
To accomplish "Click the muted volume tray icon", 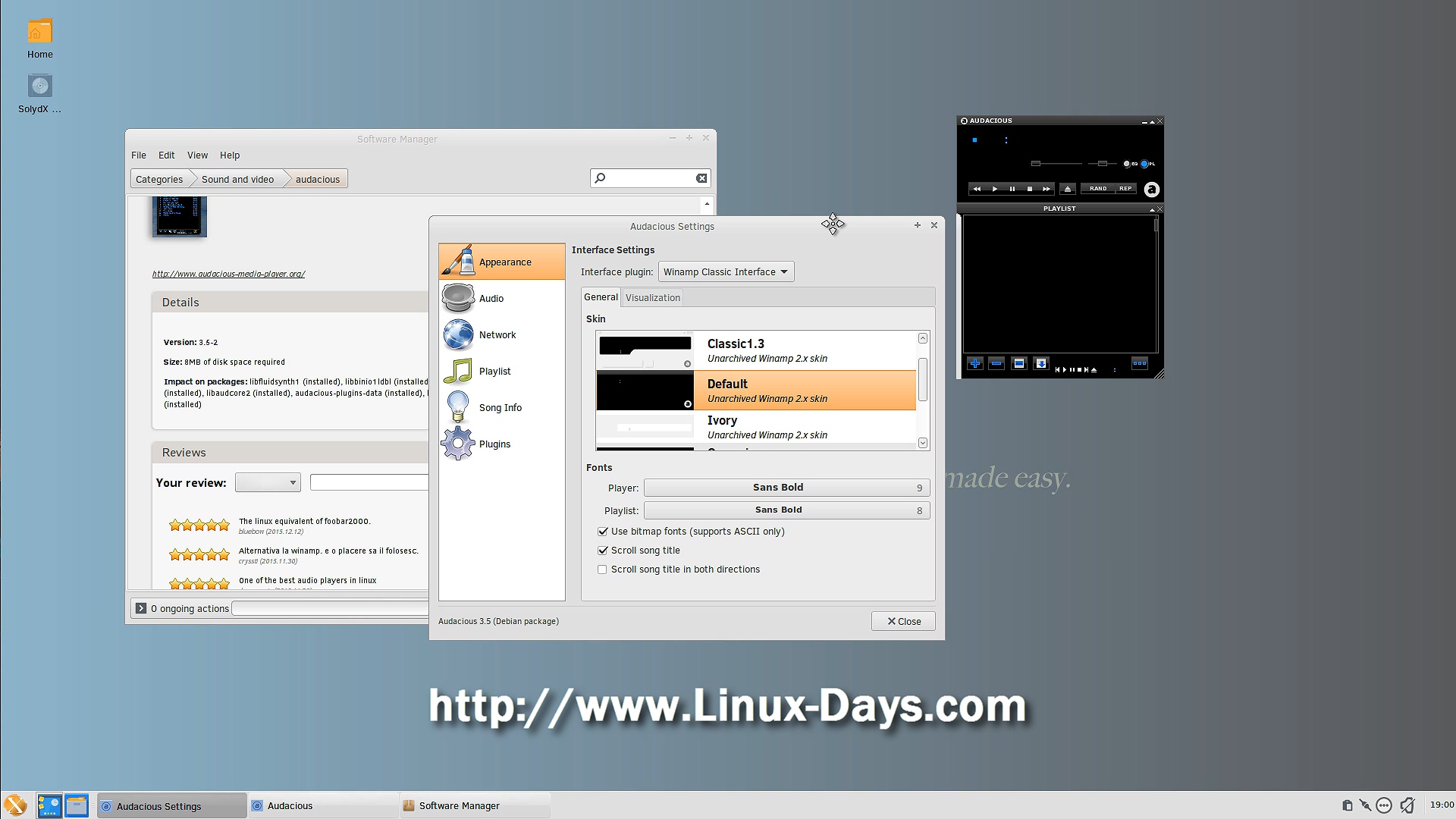I will (x=1407, y=805).
